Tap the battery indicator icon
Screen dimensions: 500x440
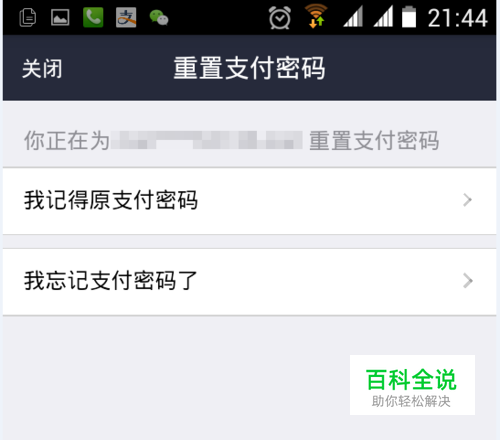409,17
